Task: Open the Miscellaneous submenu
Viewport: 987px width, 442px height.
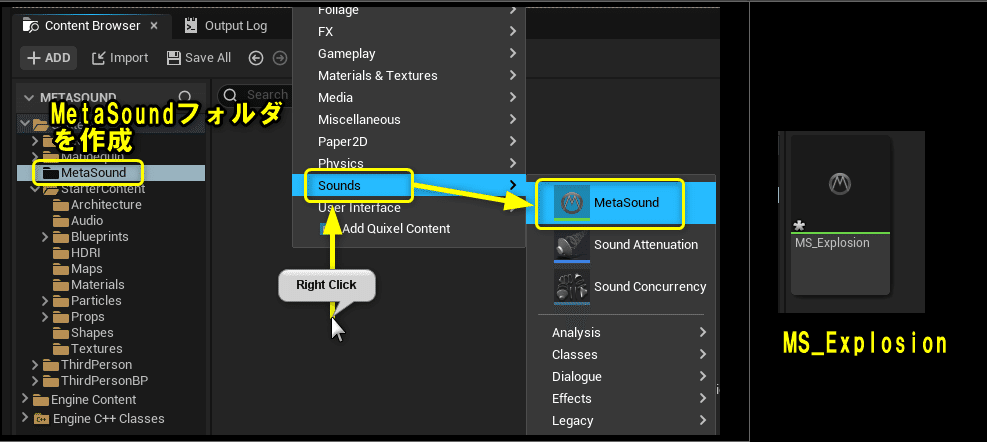Action: pyautogui.click(x=409, y=120)
